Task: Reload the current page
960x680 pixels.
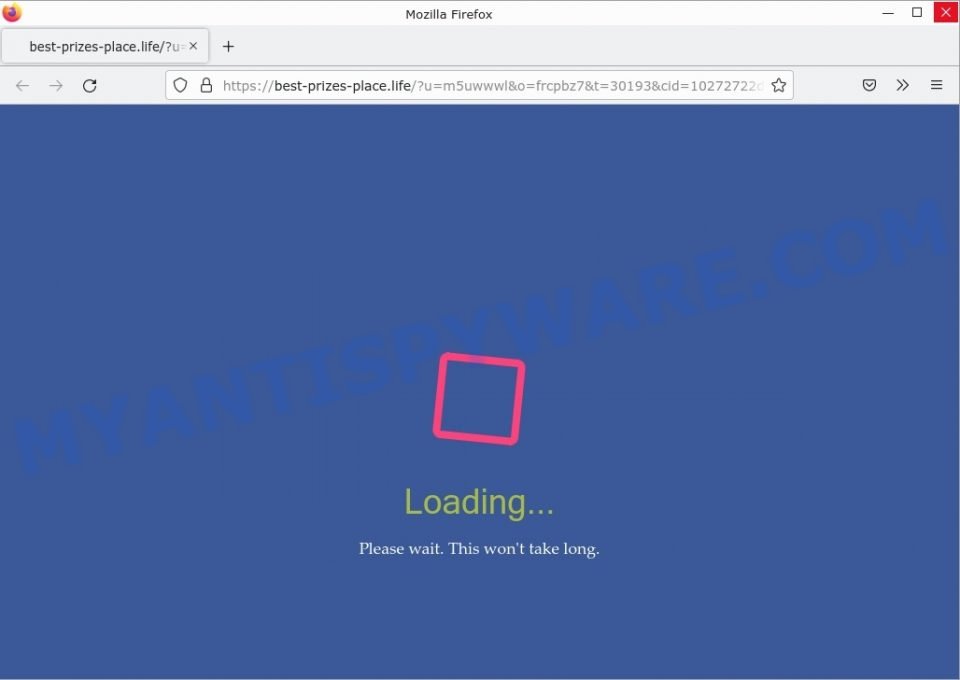Action: point(90,86)
